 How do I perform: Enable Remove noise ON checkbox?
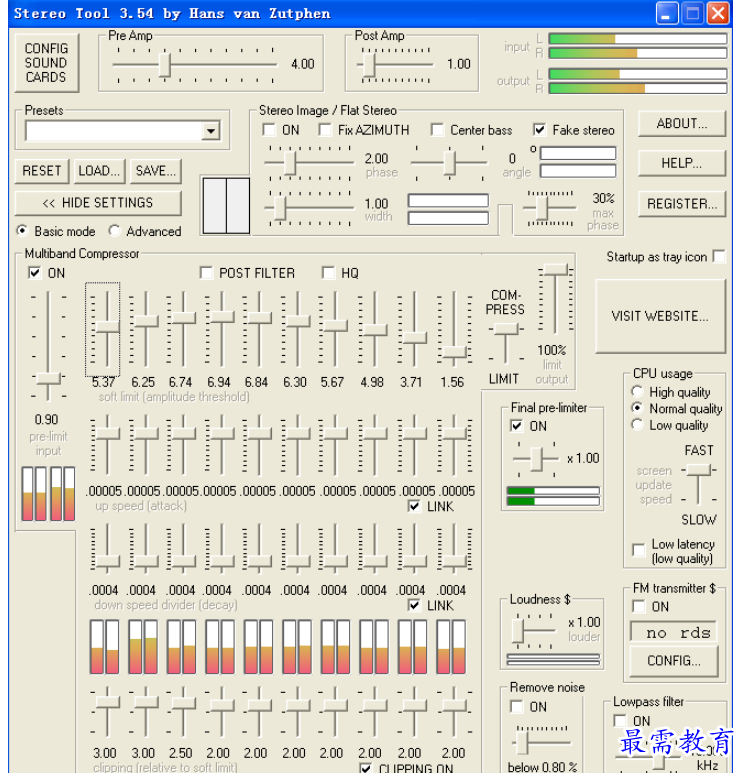click(516, 707)
